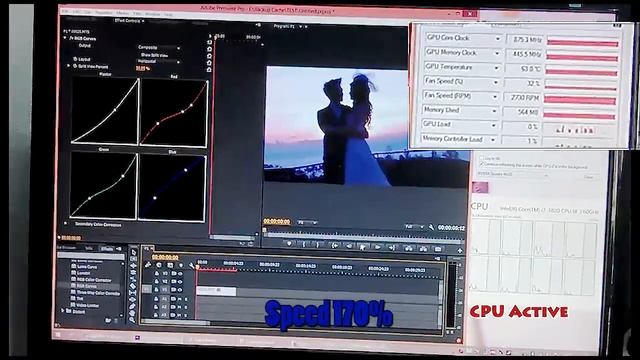The image size is (640, 360).
Task: Click Add Marker in Program monitor controls
Action: click(289, 244)
